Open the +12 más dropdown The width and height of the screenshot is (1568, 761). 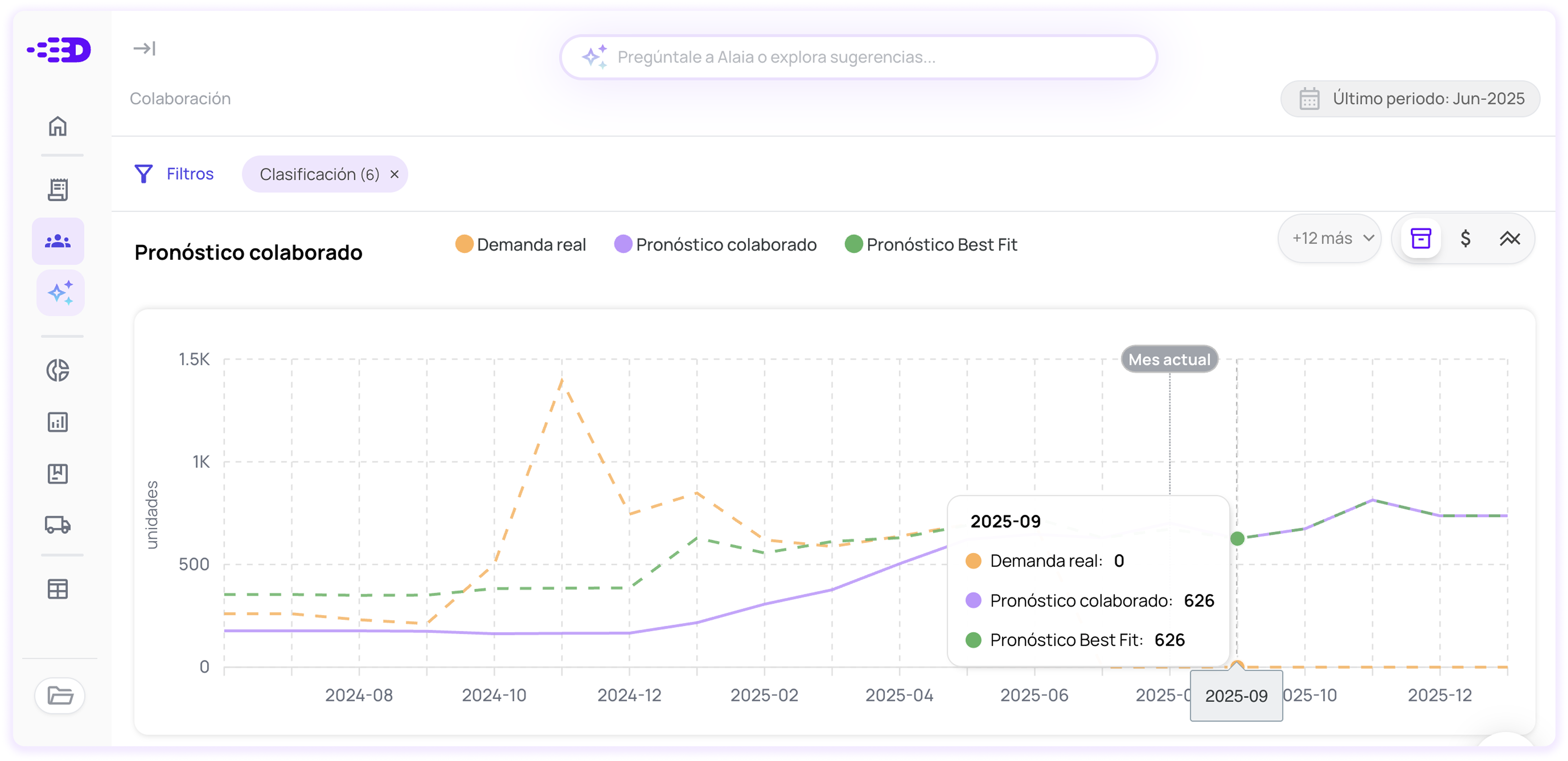tap(1329, 238)
